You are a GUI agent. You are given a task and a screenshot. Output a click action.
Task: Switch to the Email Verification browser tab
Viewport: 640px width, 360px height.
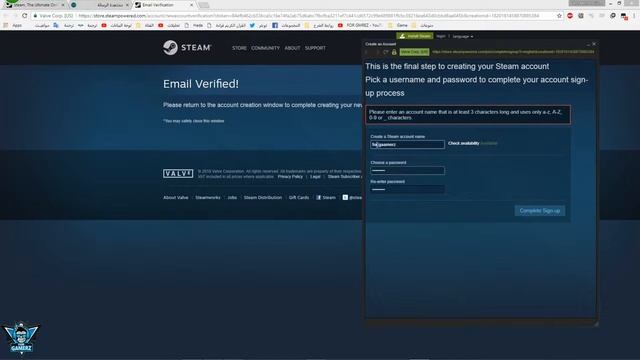pyautogui.click(x=163, y=5)
